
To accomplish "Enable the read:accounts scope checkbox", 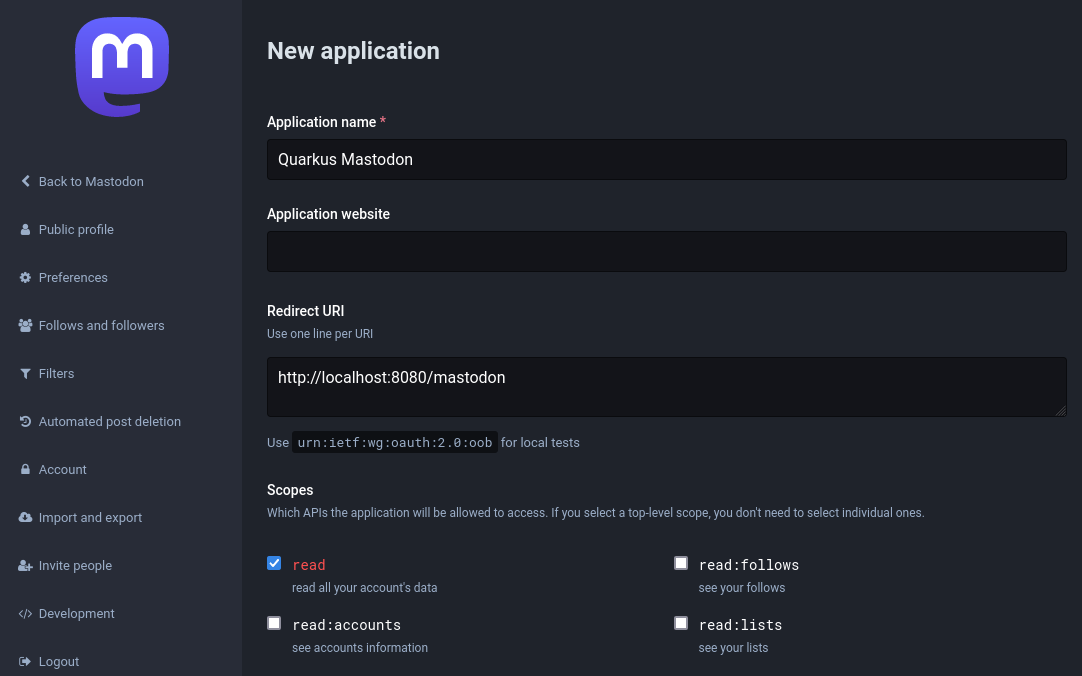I will coord(274,623).
